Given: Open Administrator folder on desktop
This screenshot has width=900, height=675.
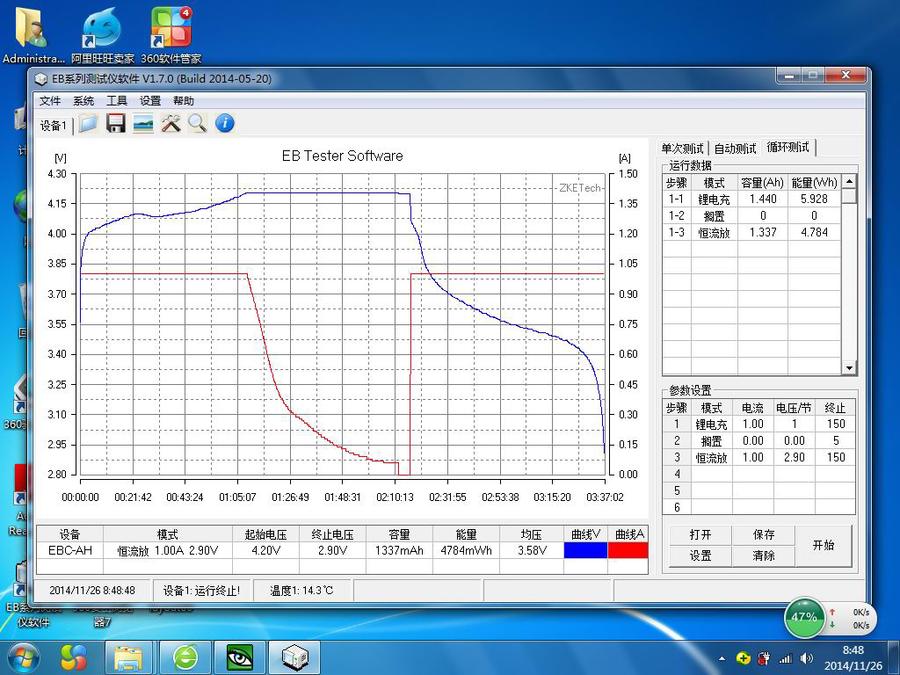Looking at the screenshot, I should [33, 35].
